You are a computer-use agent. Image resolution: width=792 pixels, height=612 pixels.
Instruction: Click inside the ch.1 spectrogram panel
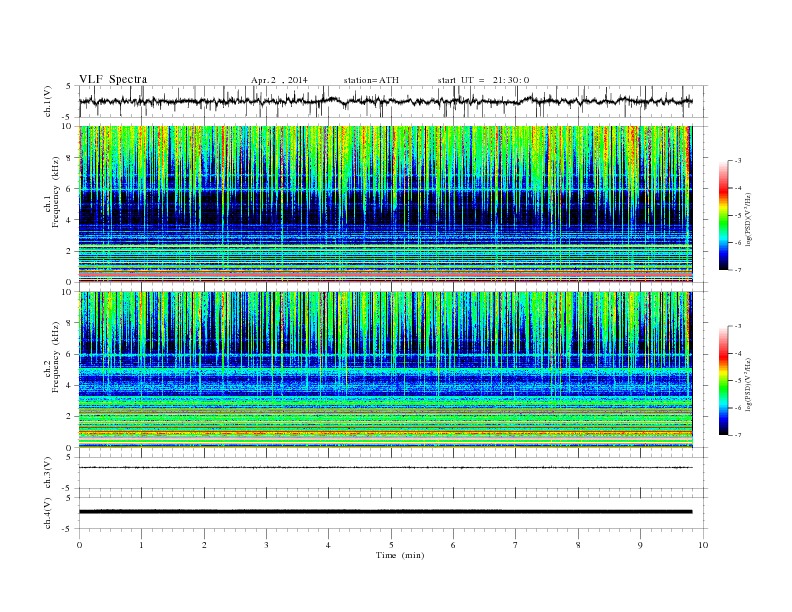click(385, 204)
